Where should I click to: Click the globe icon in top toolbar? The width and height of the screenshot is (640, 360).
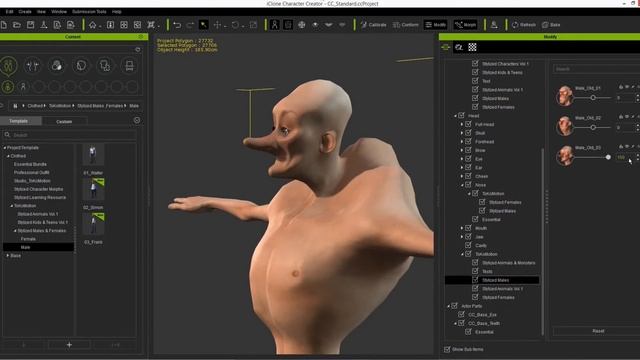[x=302, y=25]
